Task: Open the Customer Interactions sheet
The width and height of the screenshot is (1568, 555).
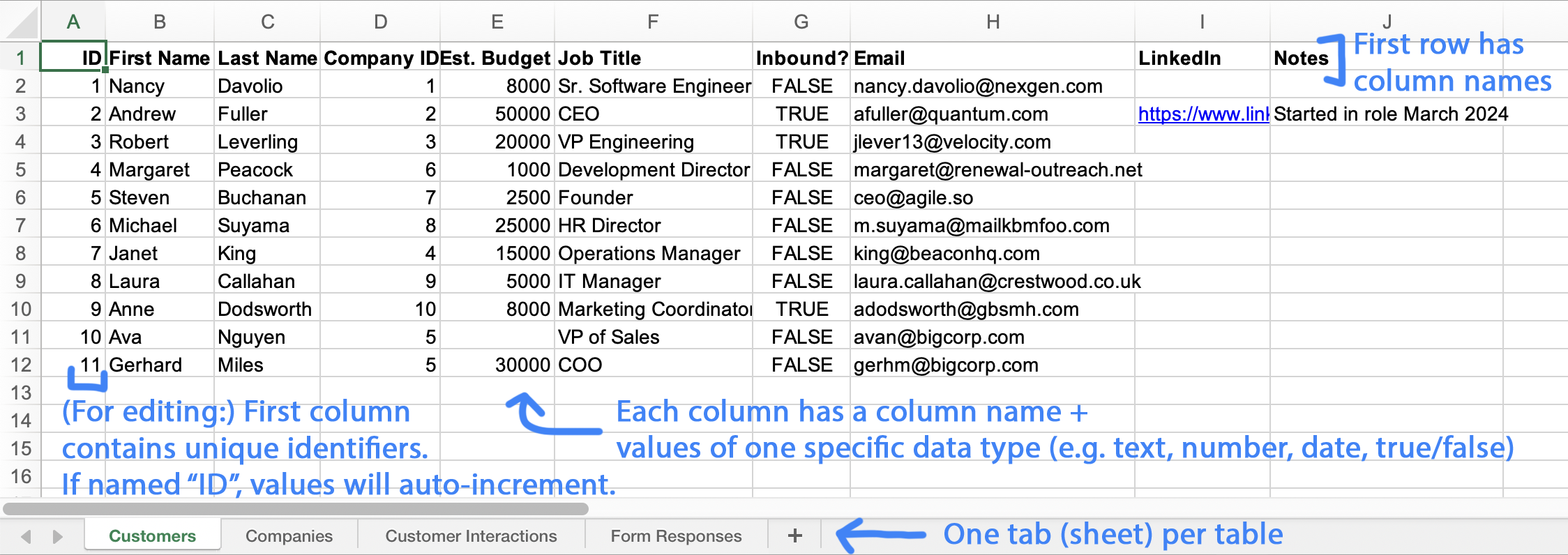Action: pyautogui.click(x=470, y=535)
